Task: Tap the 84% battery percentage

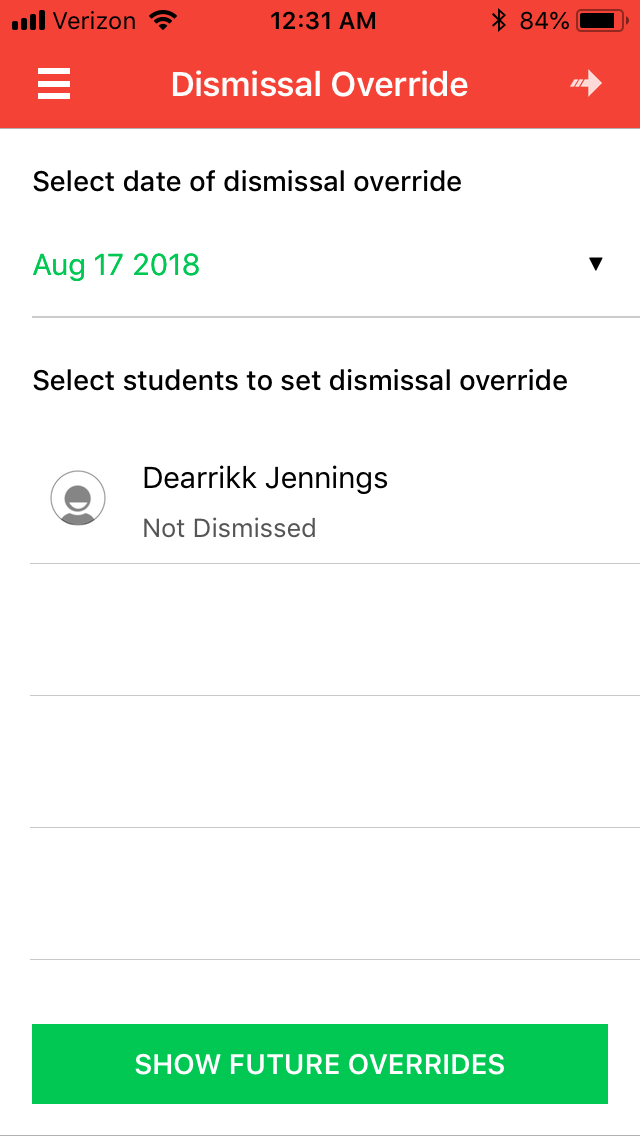Action: (544, 20)
